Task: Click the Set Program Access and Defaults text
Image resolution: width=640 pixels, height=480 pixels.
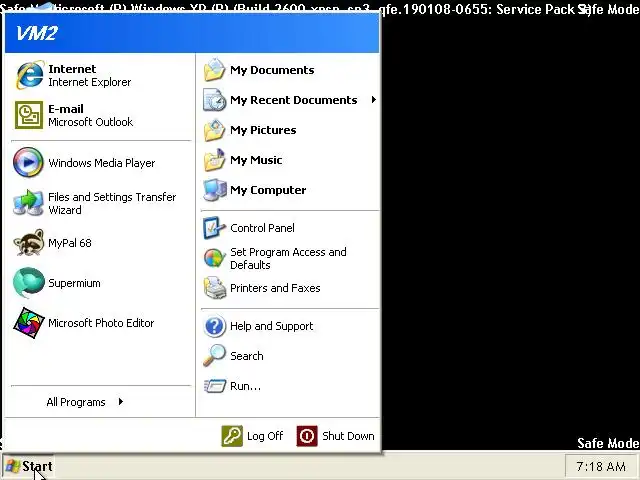Action: point(288,258)
